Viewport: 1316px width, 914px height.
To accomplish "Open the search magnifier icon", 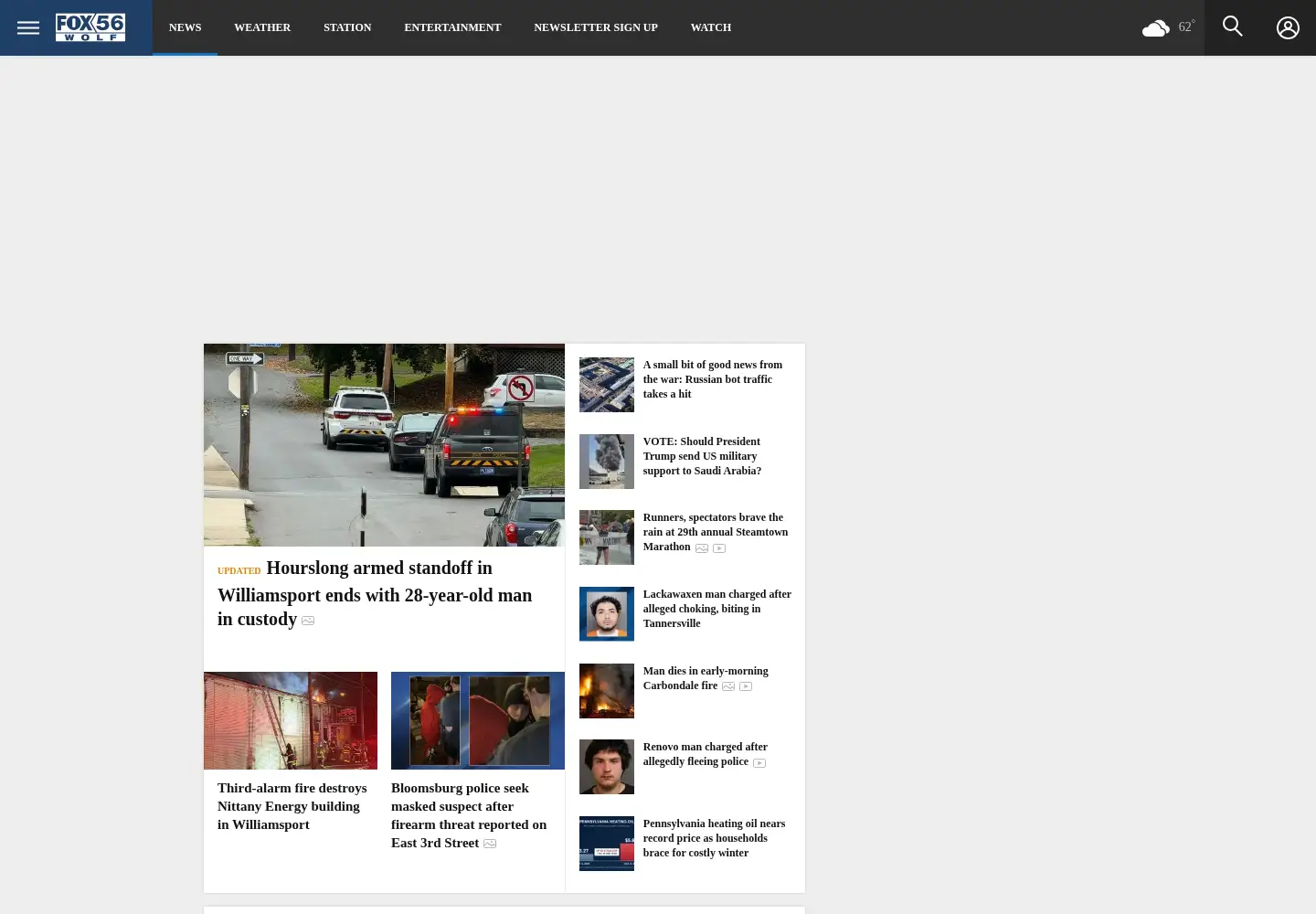I will pos(1232,27).
